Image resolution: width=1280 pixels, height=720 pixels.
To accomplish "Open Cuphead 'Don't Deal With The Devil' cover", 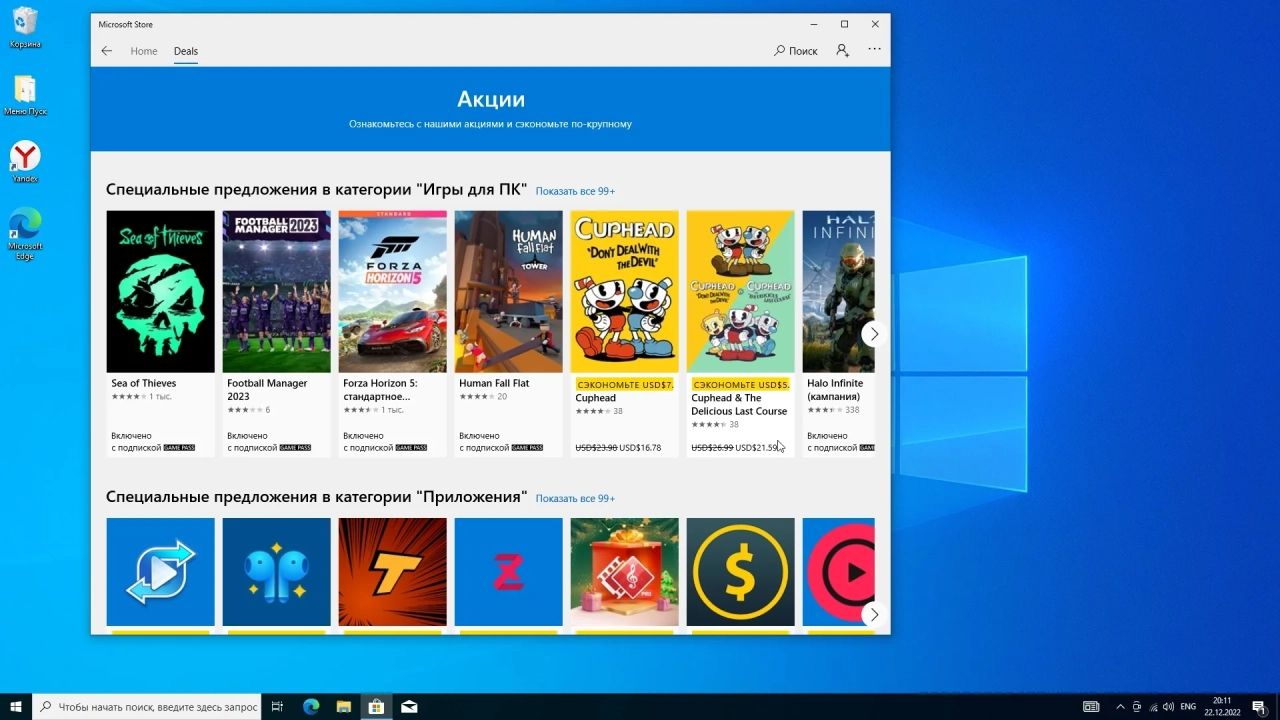I will pyautogui.click(x=625, y=291).
